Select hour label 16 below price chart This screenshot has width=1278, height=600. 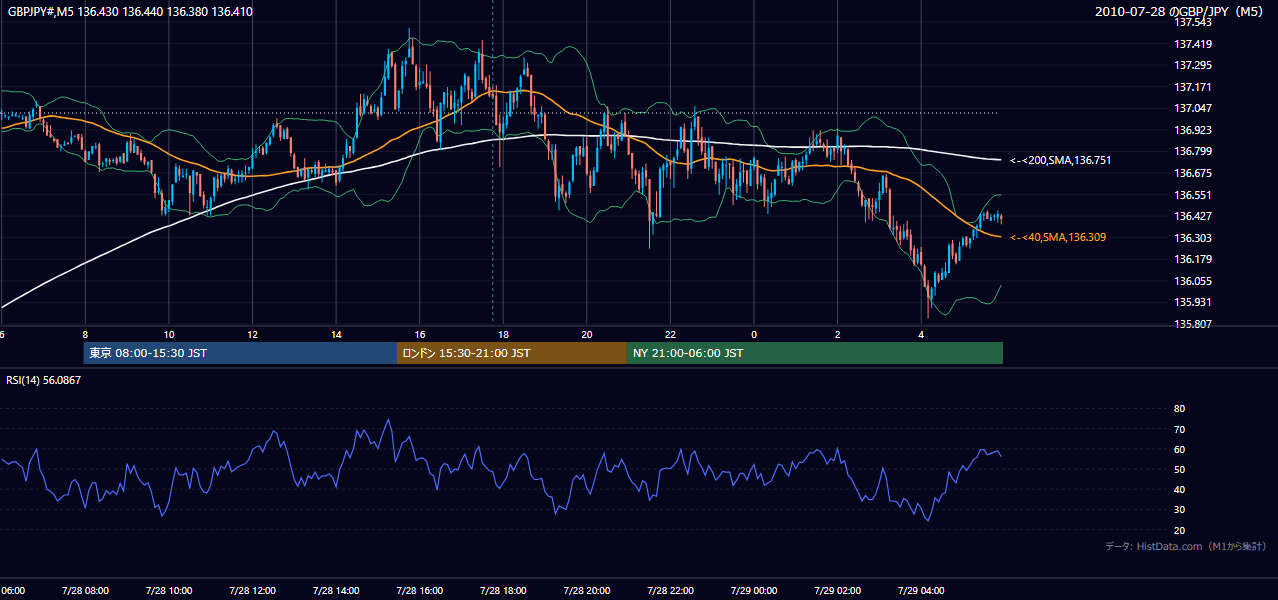point(420,334)
